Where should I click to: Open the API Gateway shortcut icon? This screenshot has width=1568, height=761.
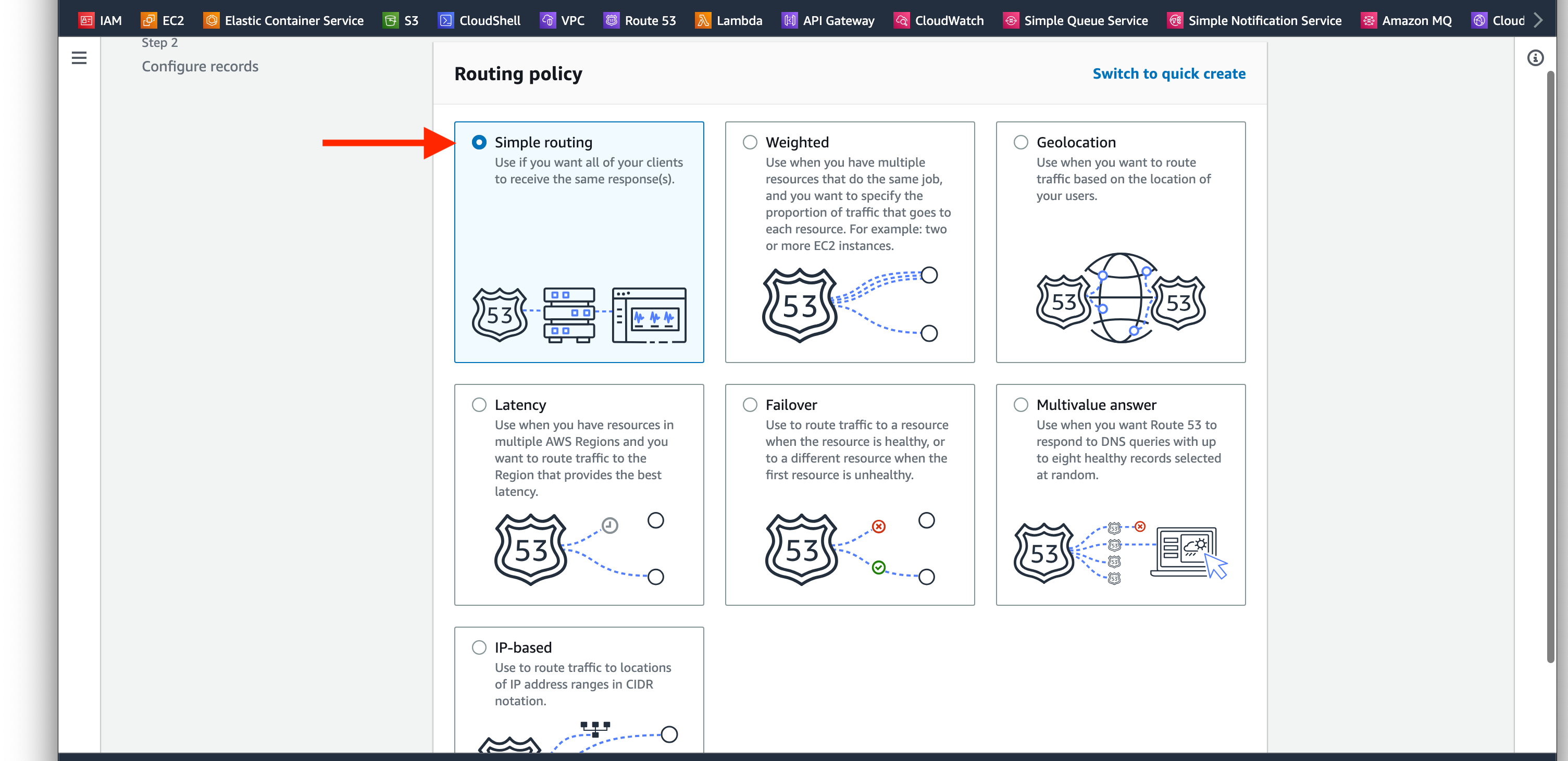pyautogui.click(x=790, y=20)
